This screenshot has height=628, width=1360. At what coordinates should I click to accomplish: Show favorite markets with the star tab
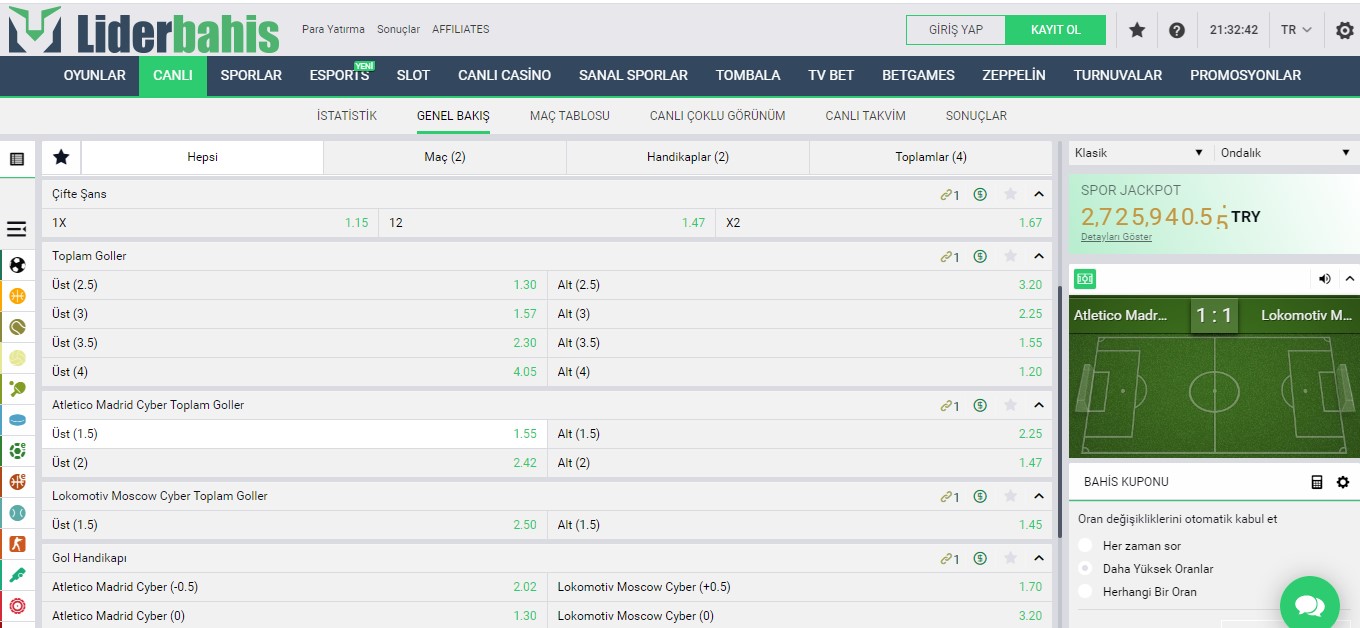[61, 157]
